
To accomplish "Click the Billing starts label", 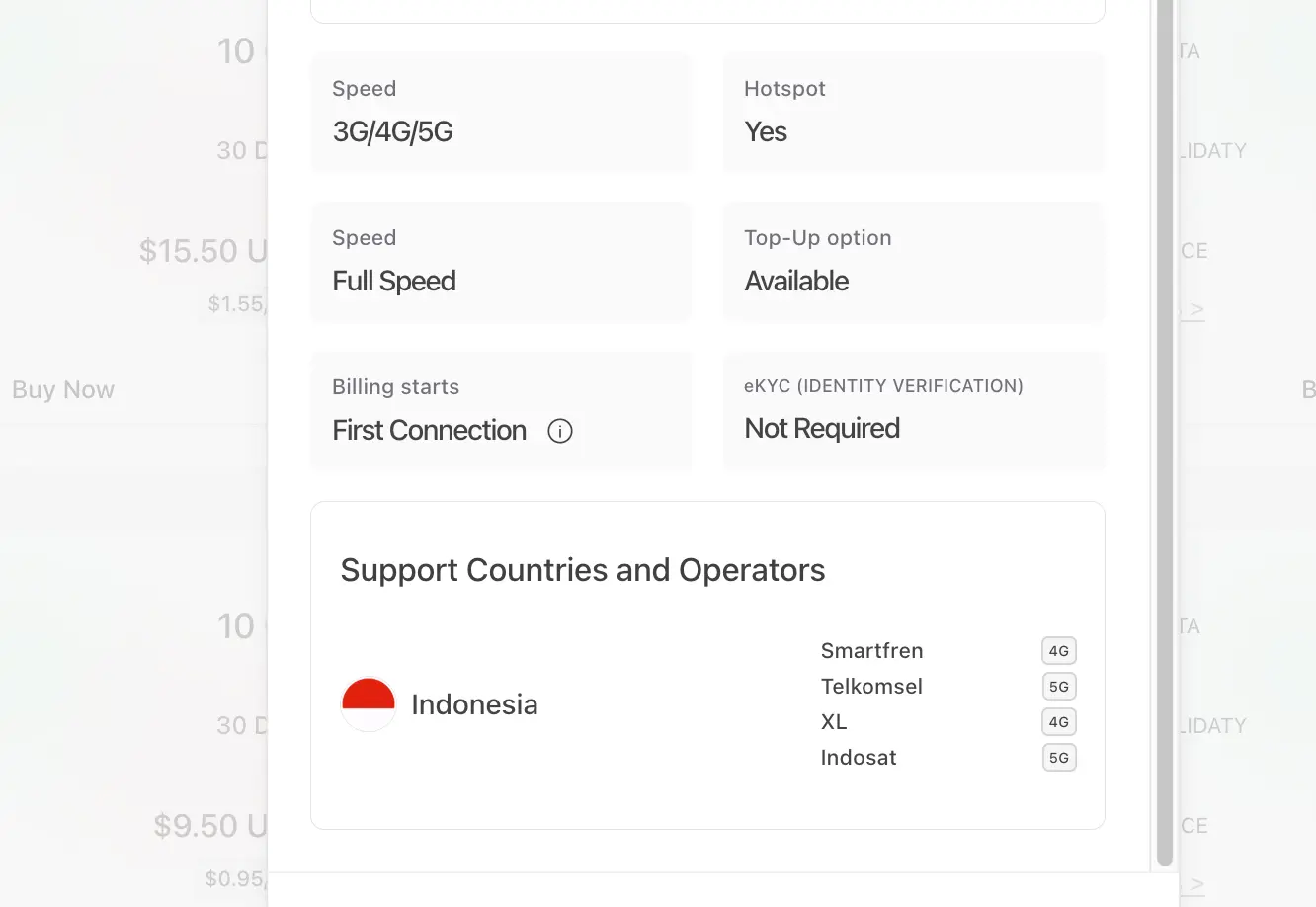I will tap(396, 387).
